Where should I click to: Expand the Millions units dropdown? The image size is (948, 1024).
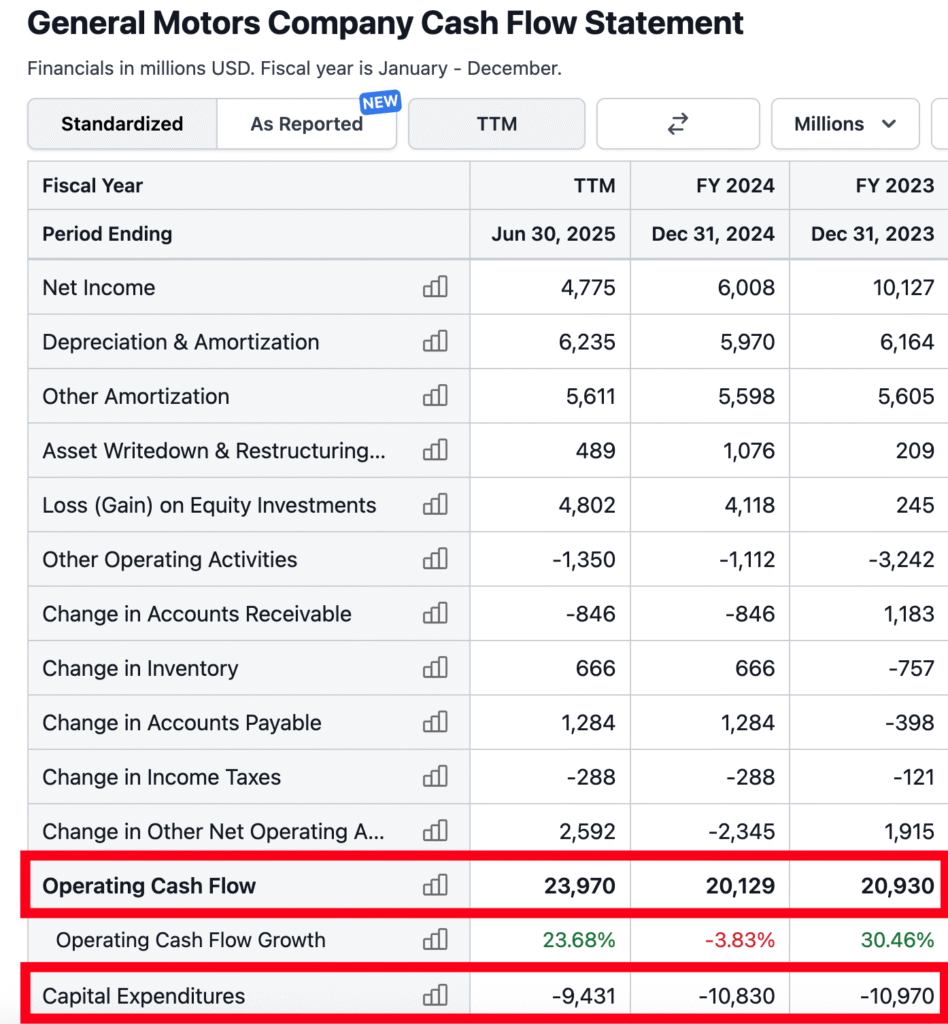pos(845,124)
